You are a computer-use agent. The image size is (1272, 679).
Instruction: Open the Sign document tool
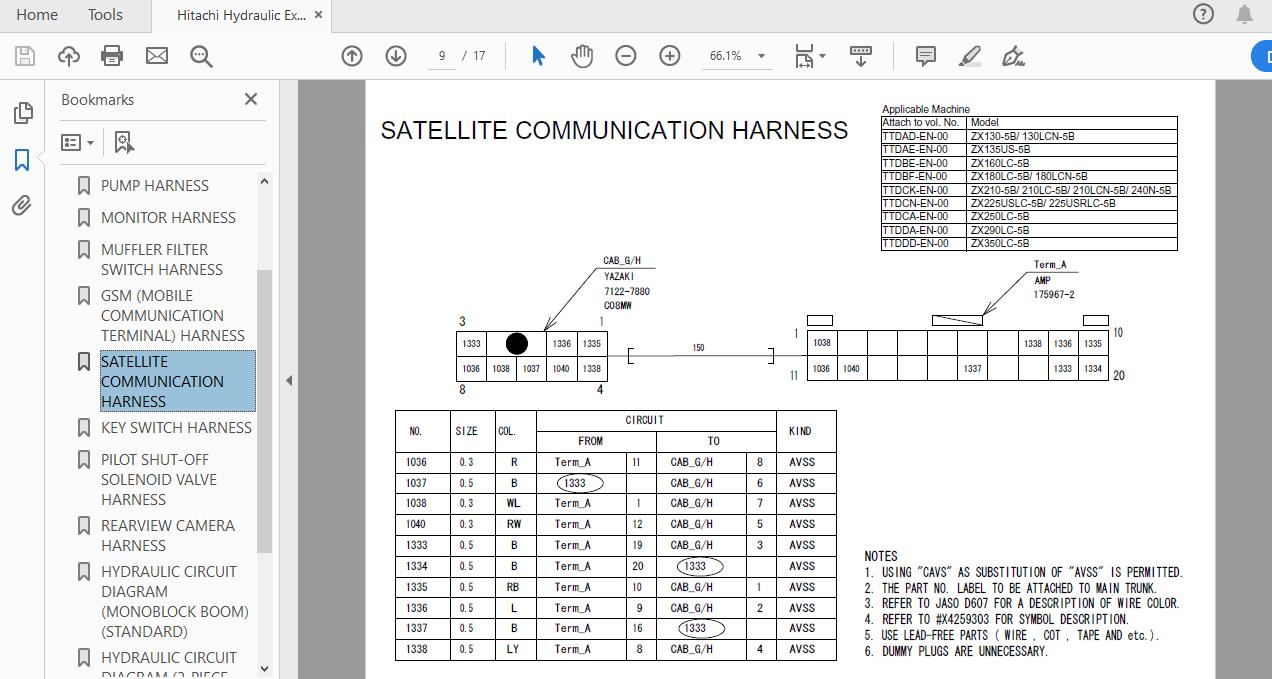pos(1013,56)
